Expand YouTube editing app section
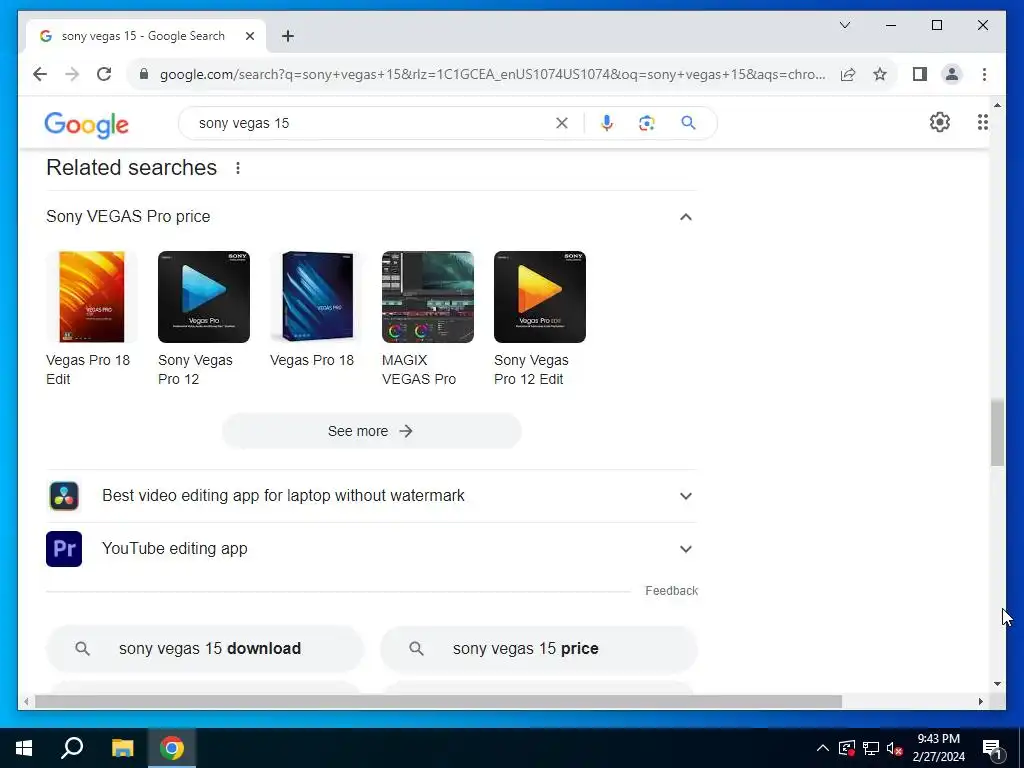This screenshot has width=1024, height=768. click(x=686, y=549)
